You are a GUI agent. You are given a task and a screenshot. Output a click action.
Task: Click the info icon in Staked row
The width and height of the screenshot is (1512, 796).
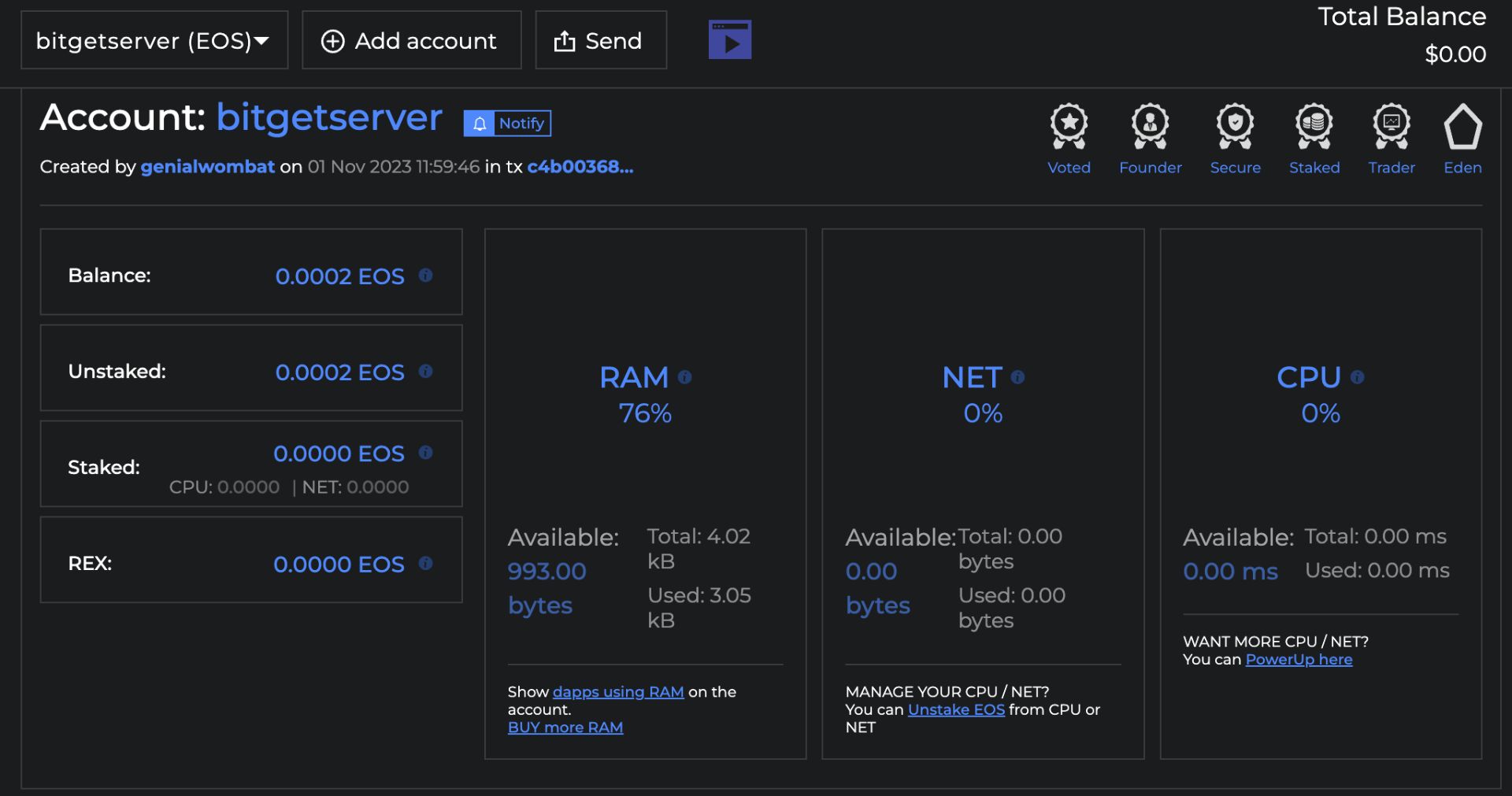425,452
